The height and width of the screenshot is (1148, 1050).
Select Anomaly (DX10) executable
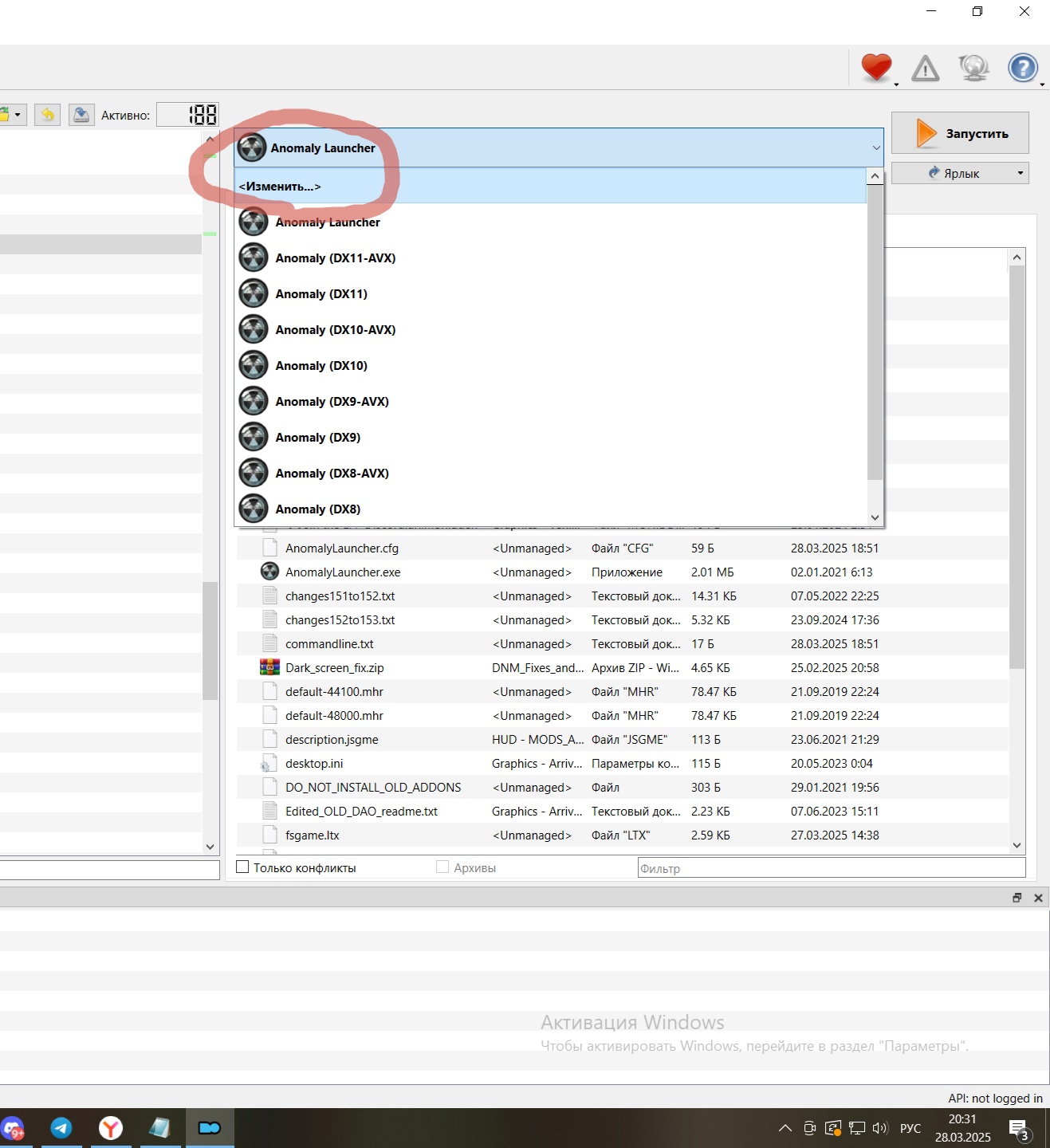(550, 365)
